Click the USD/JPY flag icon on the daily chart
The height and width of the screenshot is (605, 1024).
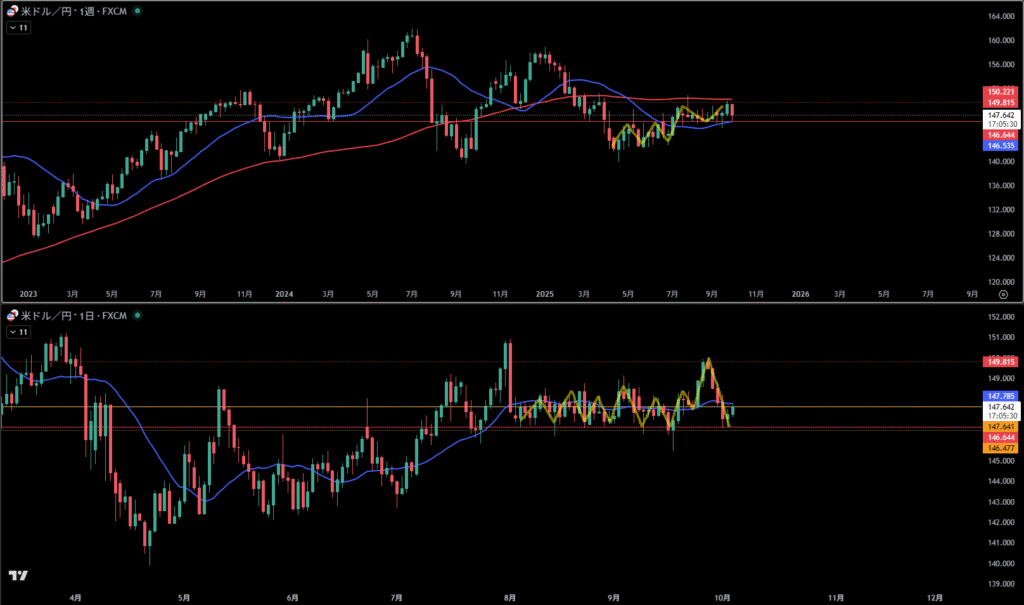tap(11, 316)
